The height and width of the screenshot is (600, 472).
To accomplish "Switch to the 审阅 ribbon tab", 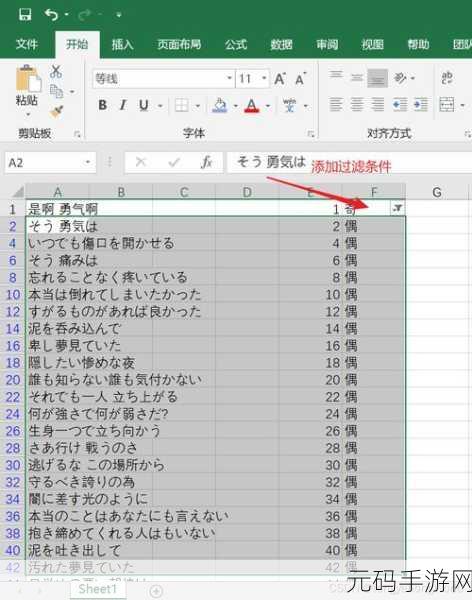I will pos(327,44).
